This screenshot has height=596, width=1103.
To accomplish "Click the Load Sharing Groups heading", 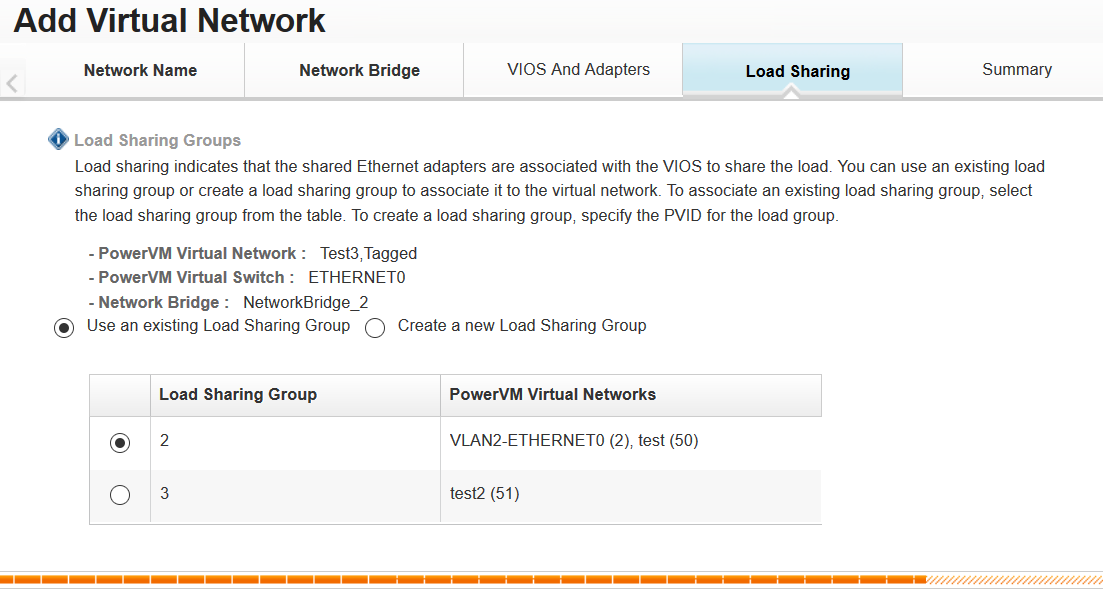I will (x=158, y=140).
